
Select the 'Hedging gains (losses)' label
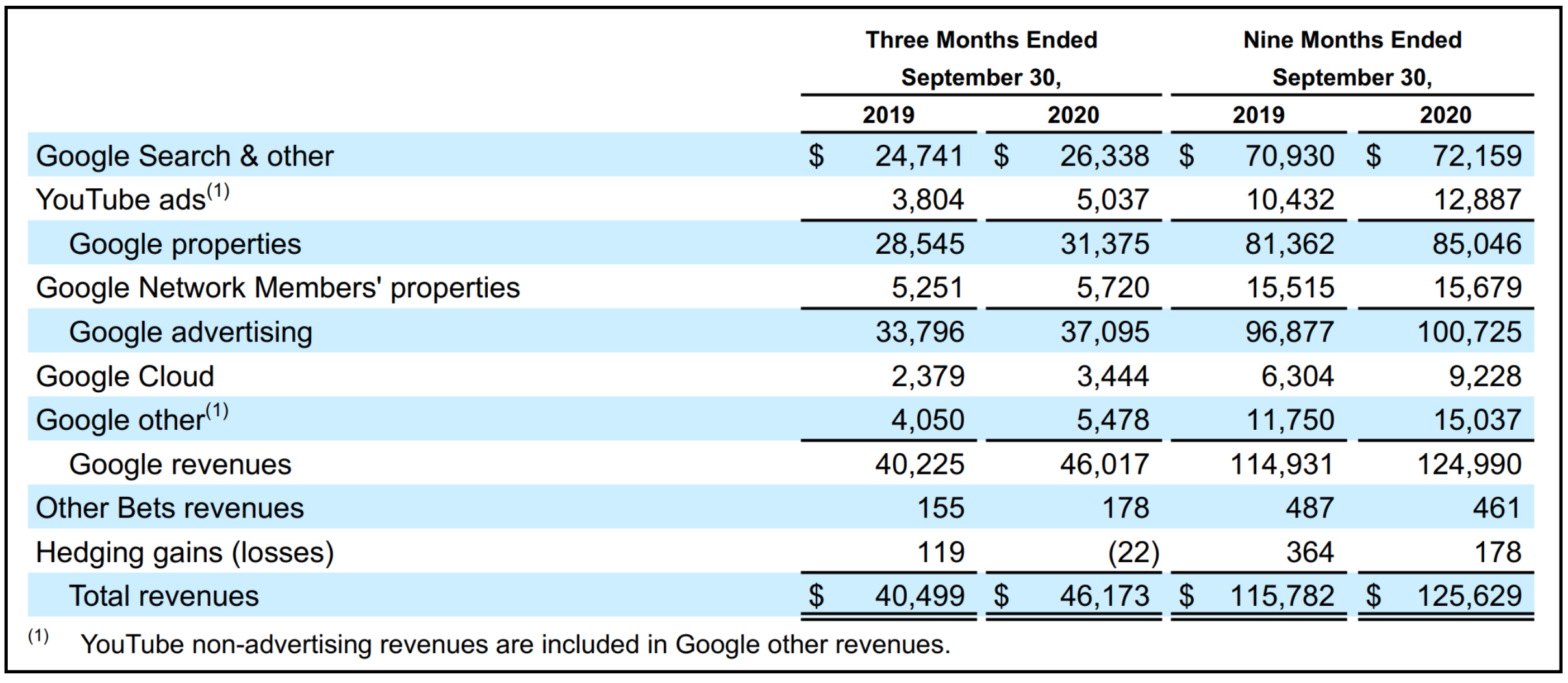coord(185,553)
